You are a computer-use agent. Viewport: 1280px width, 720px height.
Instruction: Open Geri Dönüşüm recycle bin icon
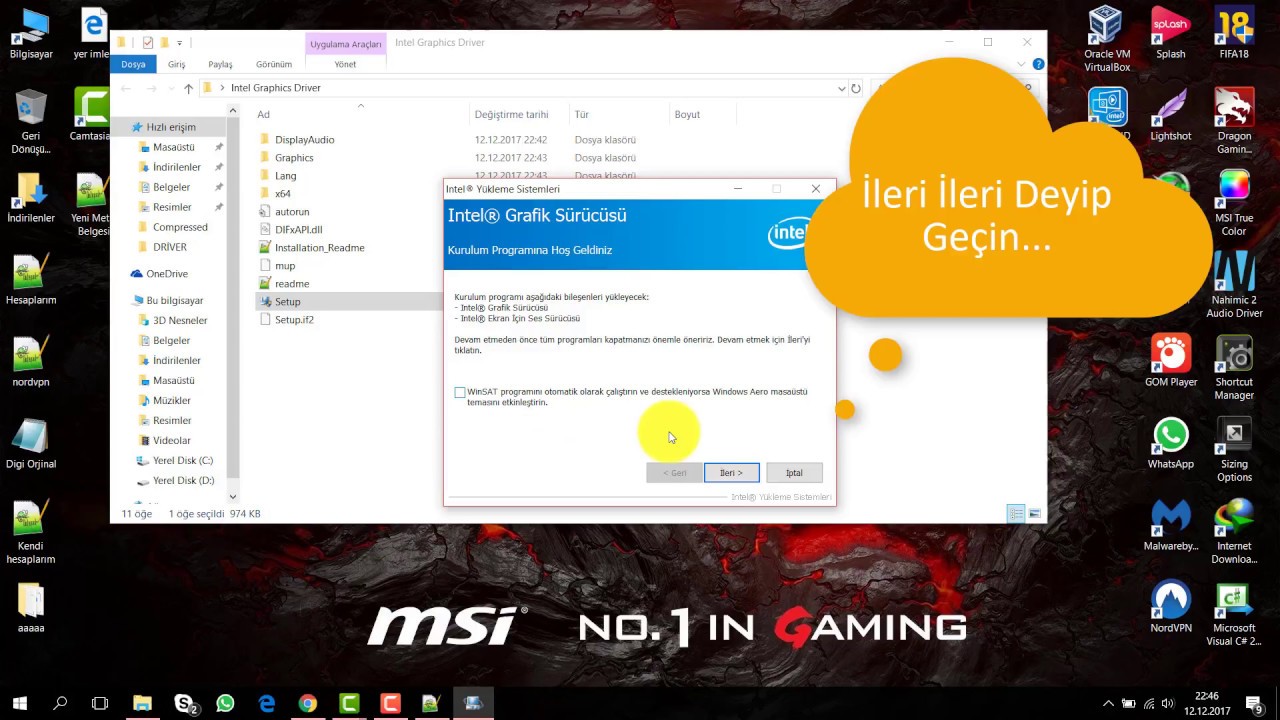(31, 122)
